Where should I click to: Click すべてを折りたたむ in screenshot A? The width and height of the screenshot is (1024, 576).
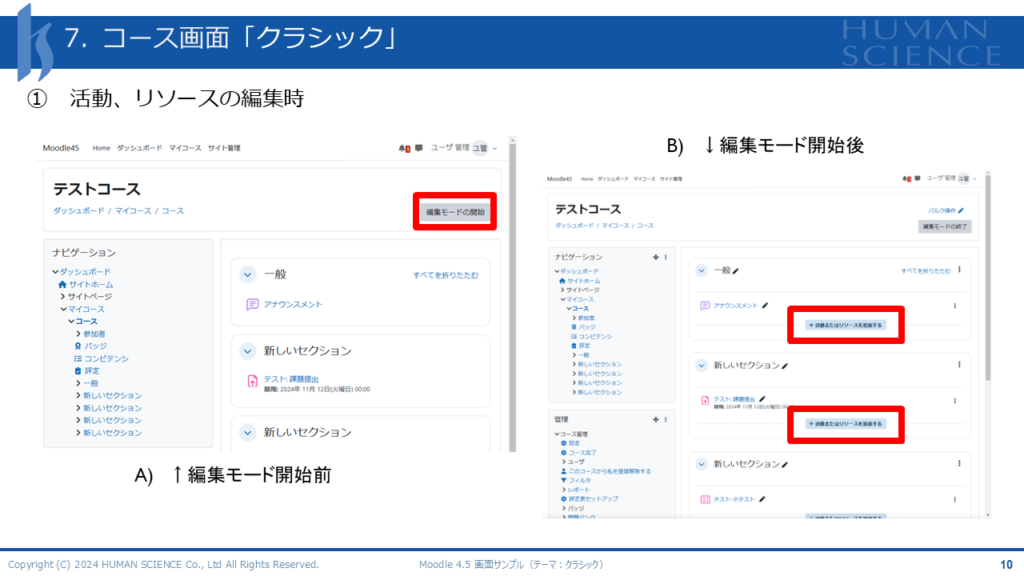pos(445,275)
